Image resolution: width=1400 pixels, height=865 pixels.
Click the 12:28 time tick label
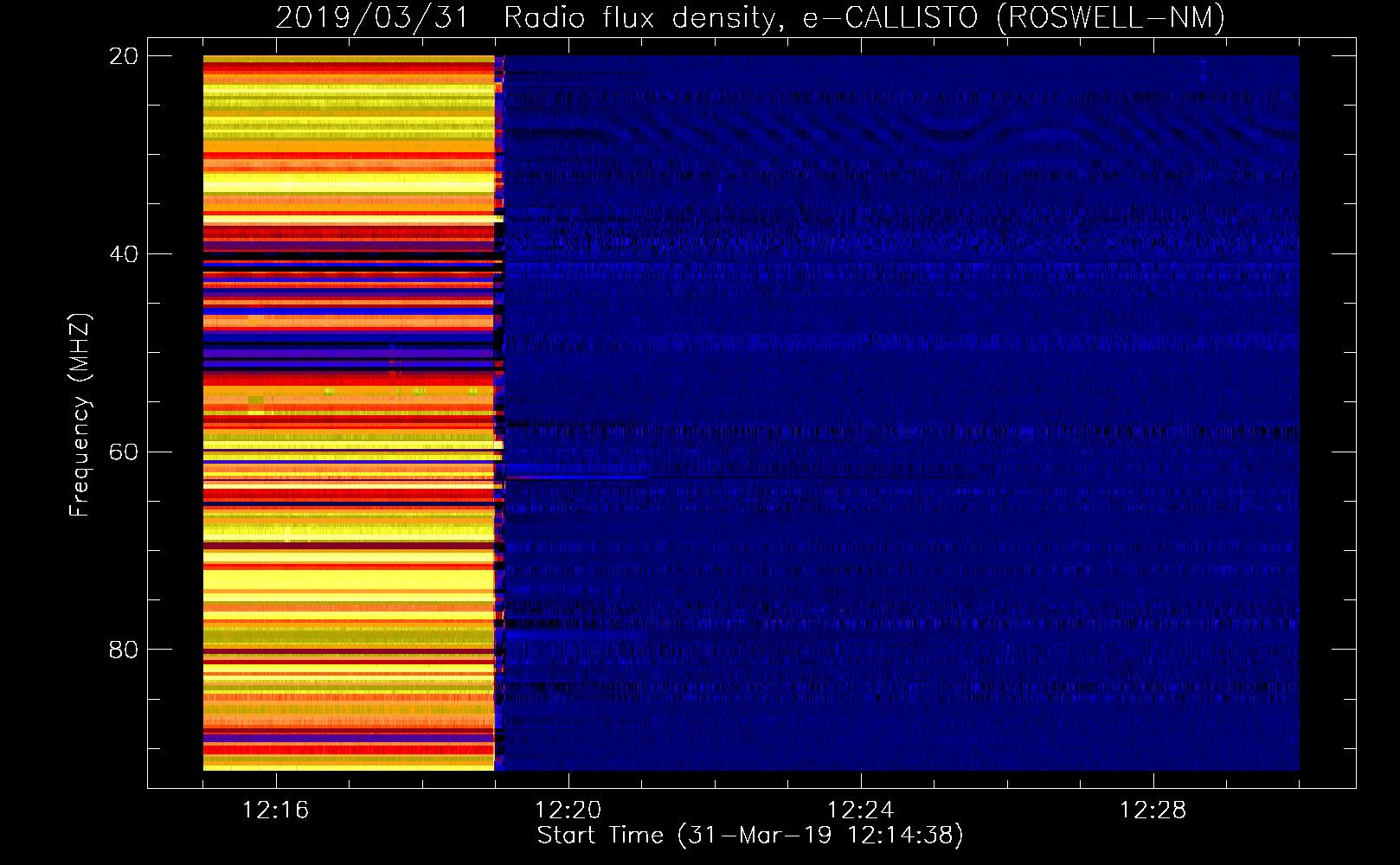pyautogui.click(x=1153, y=810)
